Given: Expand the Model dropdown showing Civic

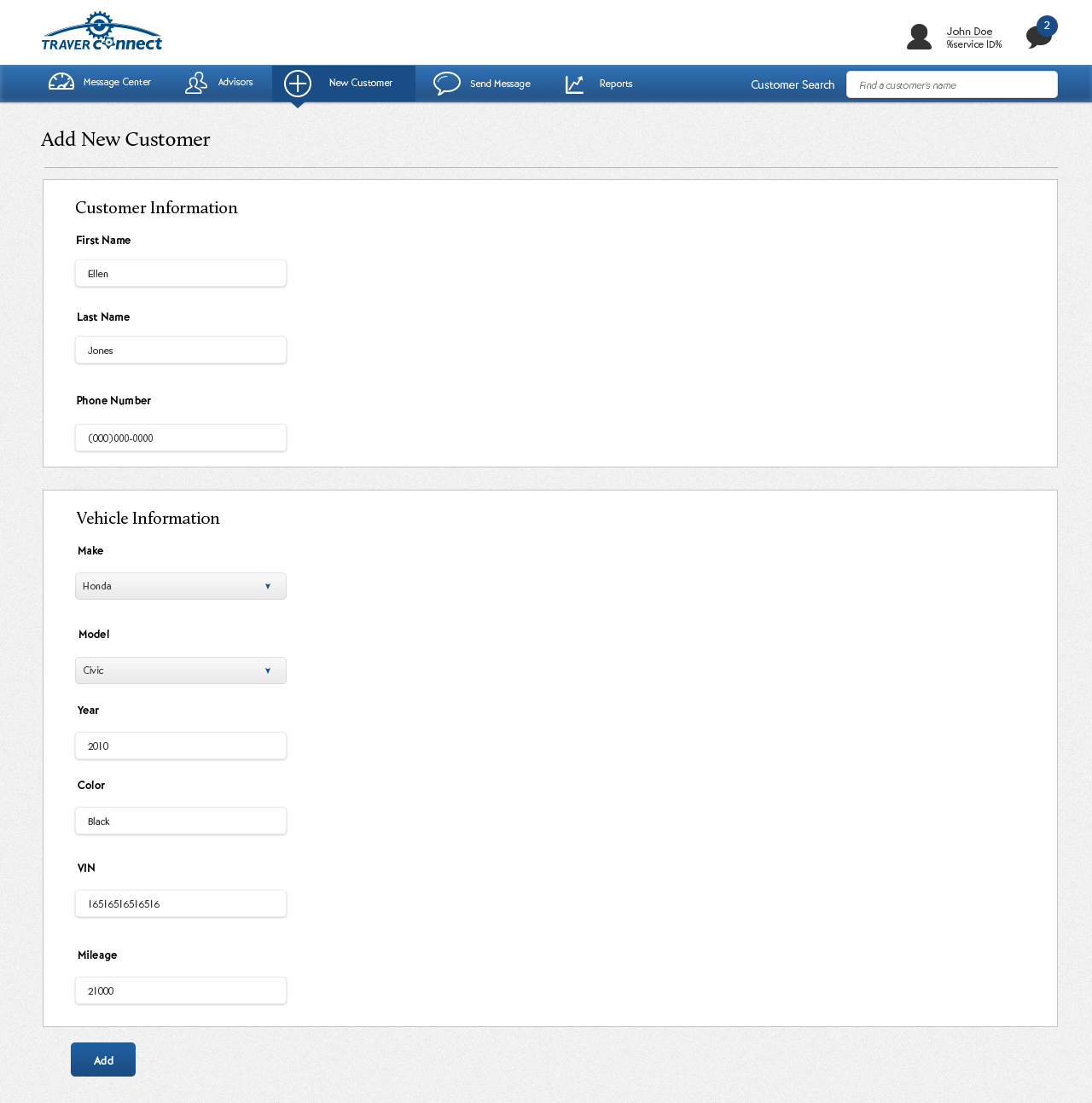Looking at the screenshot, I should point(181,671).
